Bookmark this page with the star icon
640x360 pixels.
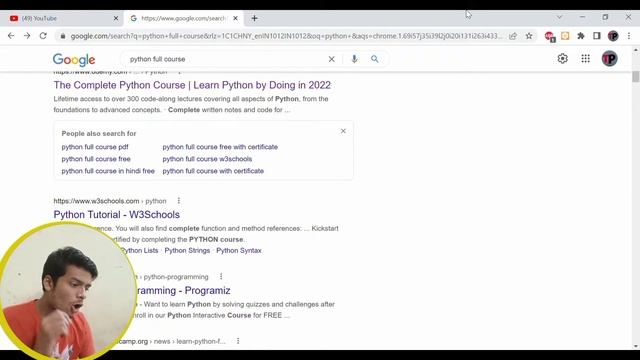click(x=529, y=36)
